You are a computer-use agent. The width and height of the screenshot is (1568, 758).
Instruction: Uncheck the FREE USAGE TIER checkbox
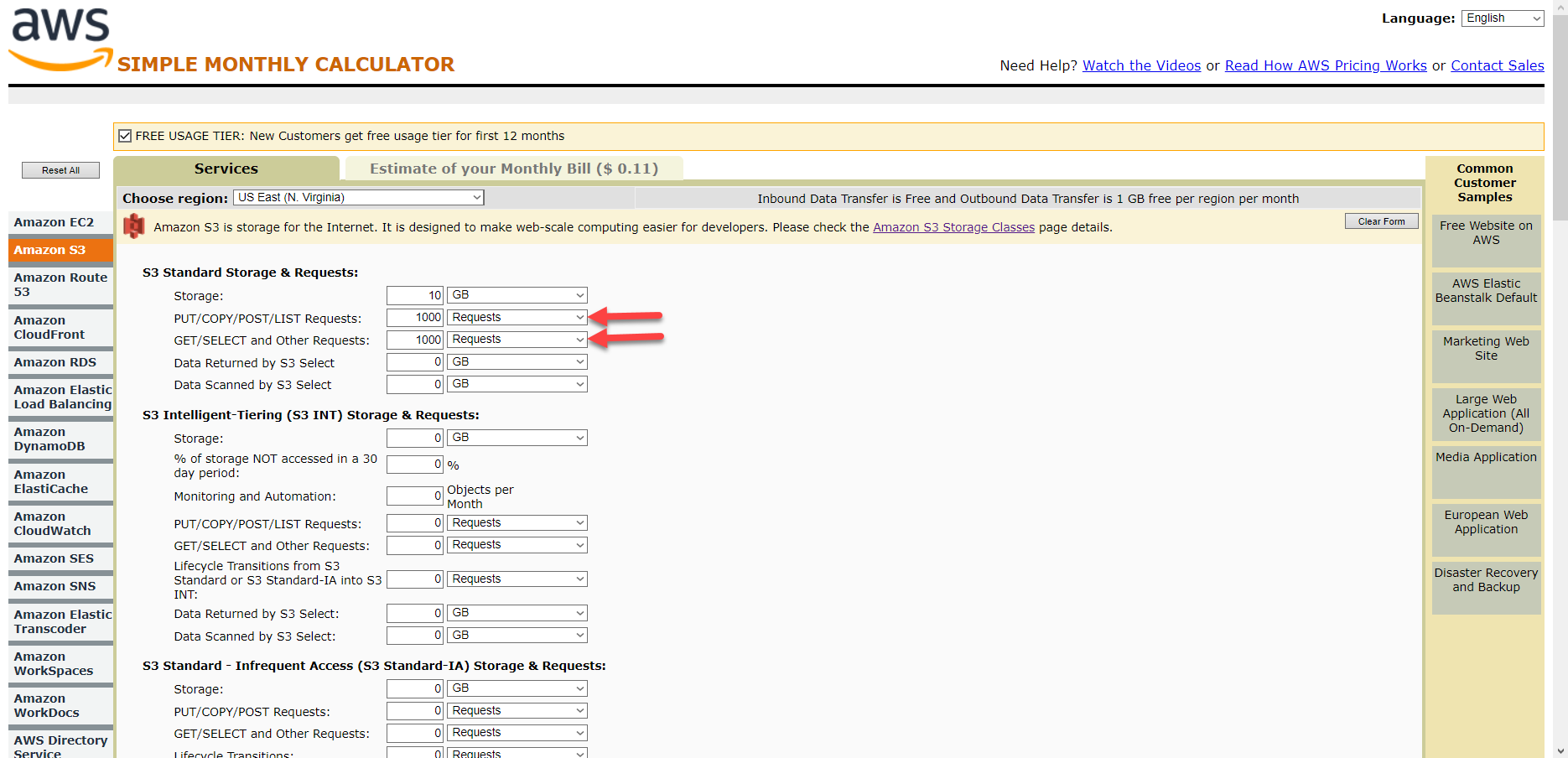click(125, 135)
